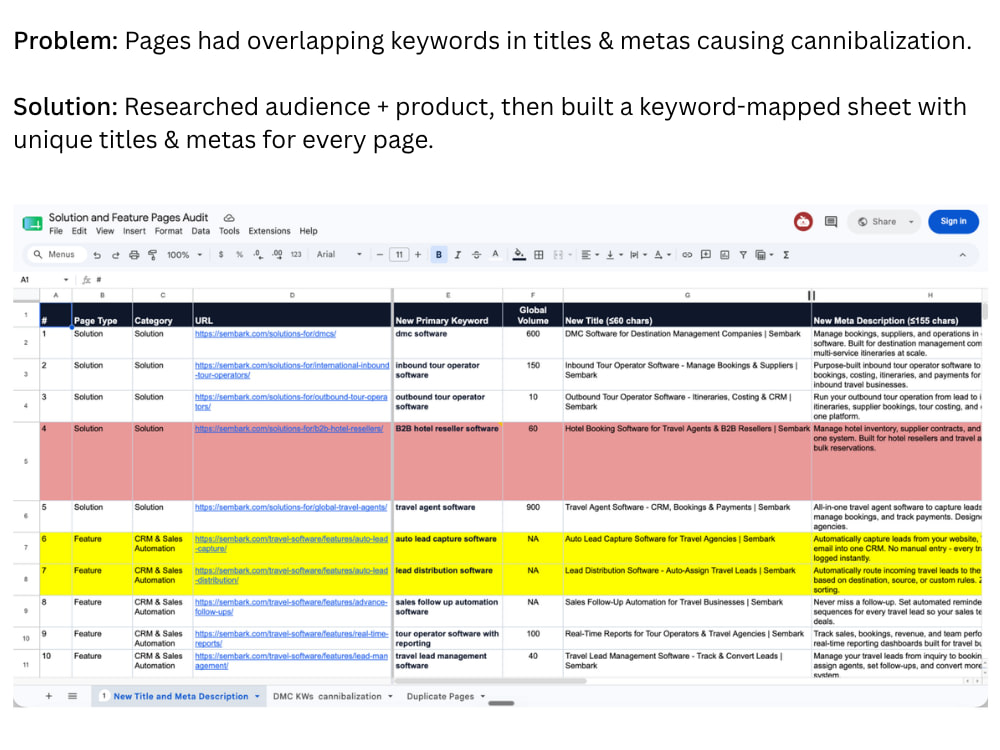Open the solutions-for/dmcs URL link

tap(265, 334)
